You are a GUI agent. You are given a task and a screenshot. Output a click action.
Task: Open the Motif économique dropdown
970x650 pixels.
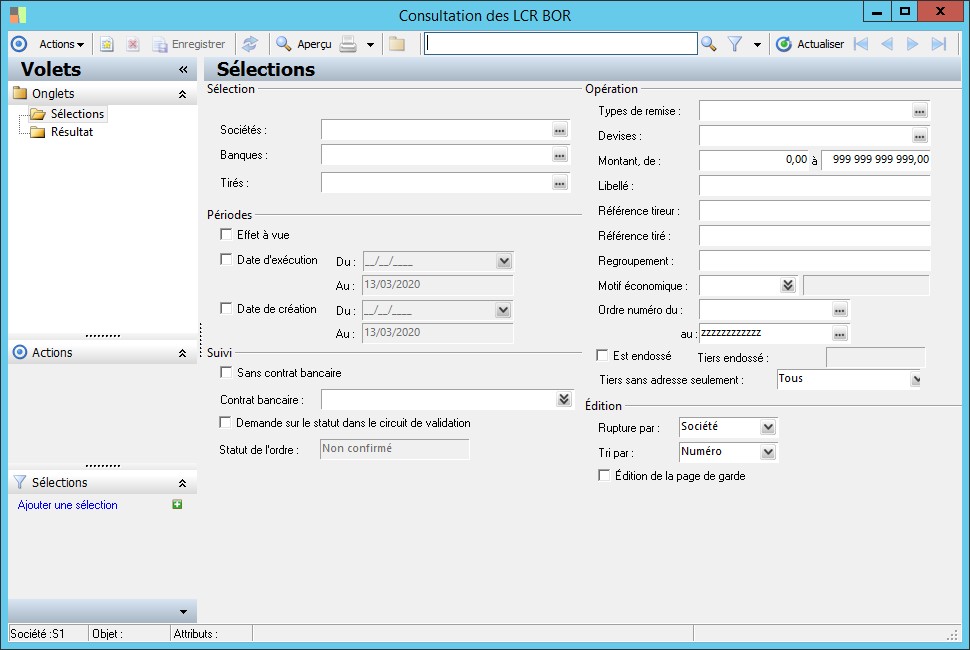pyautogui.click(x=788, y=285)
